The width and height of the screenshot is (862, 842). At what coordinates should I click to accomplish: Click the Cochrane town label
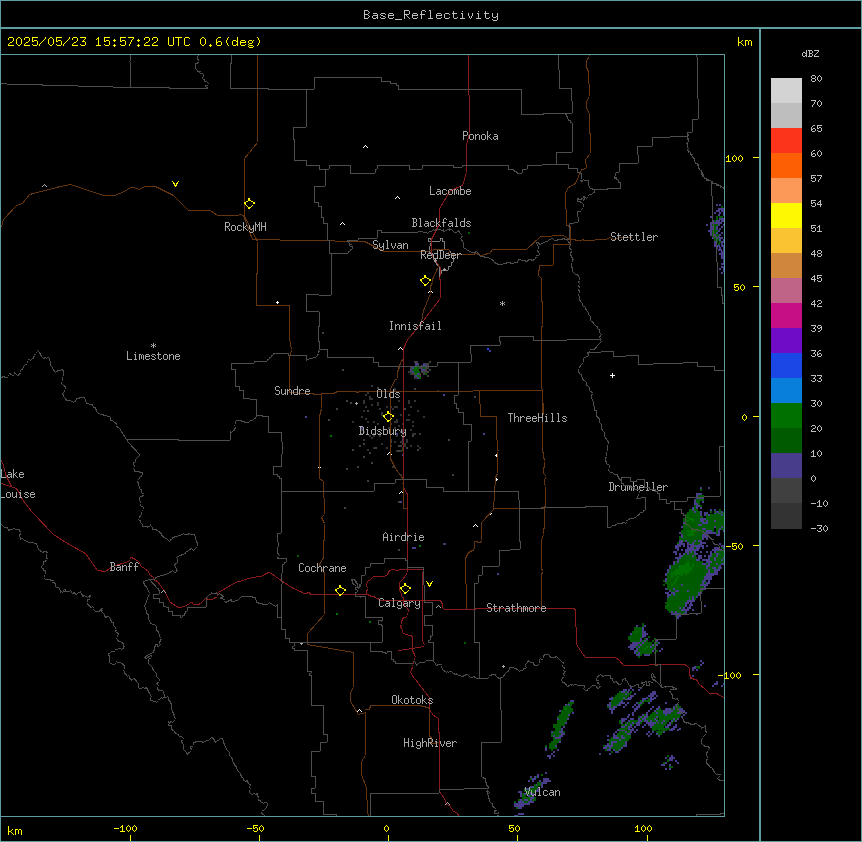coord(322,568)
